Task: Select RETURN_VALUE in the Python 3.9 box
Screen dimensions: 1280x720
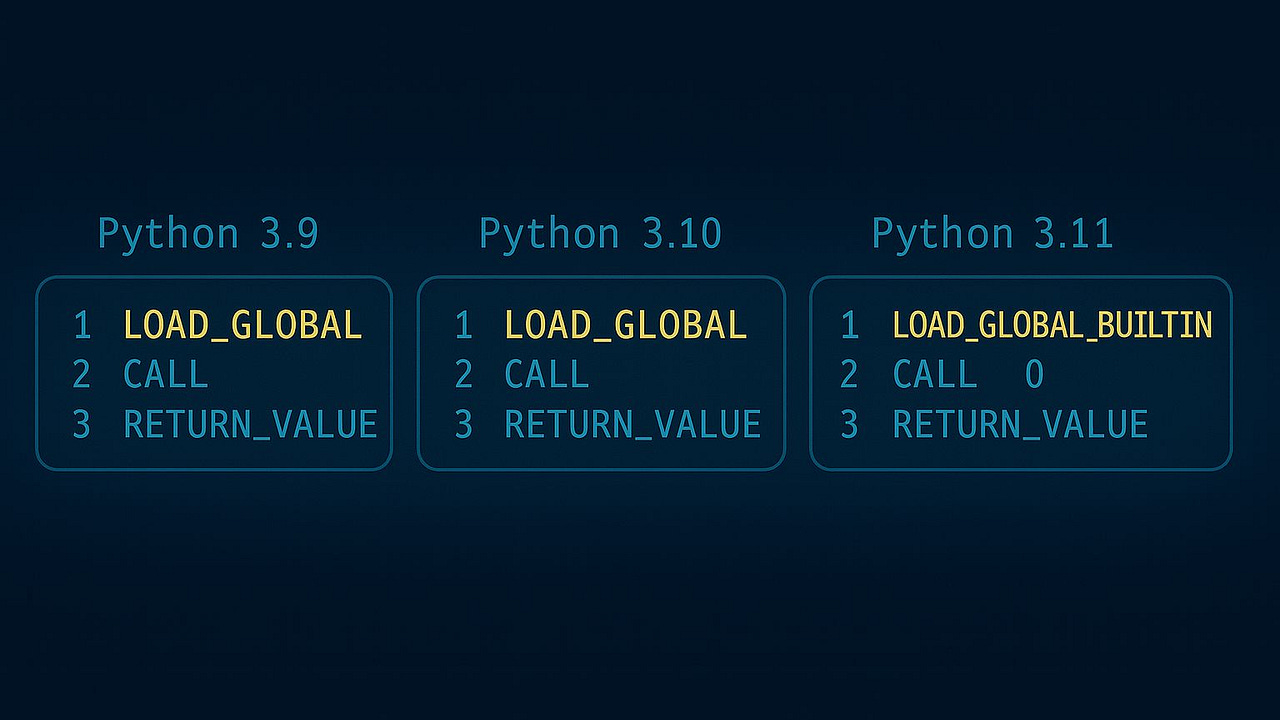Action: [250, 425]
